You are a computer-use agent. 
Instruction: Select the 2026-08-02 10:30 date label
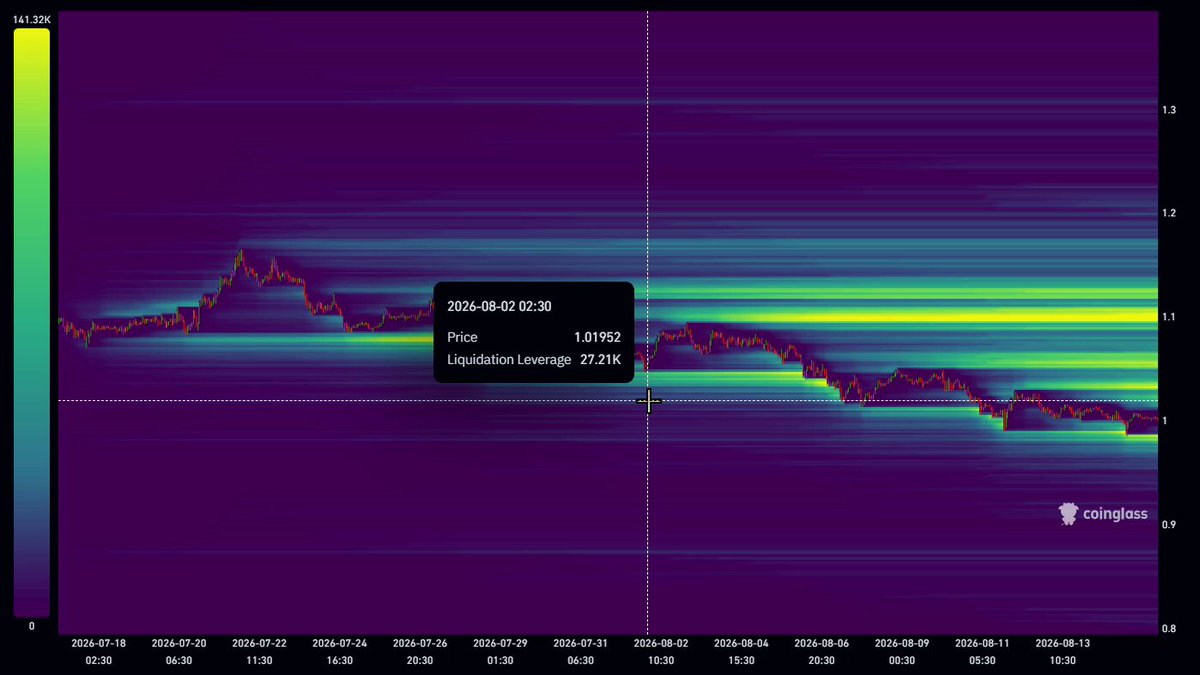point(661,651)
